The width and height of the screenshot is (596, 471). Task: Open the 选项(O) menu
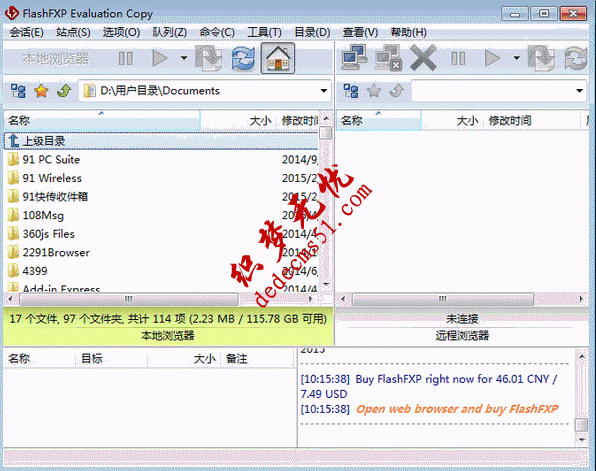point(121,32)
